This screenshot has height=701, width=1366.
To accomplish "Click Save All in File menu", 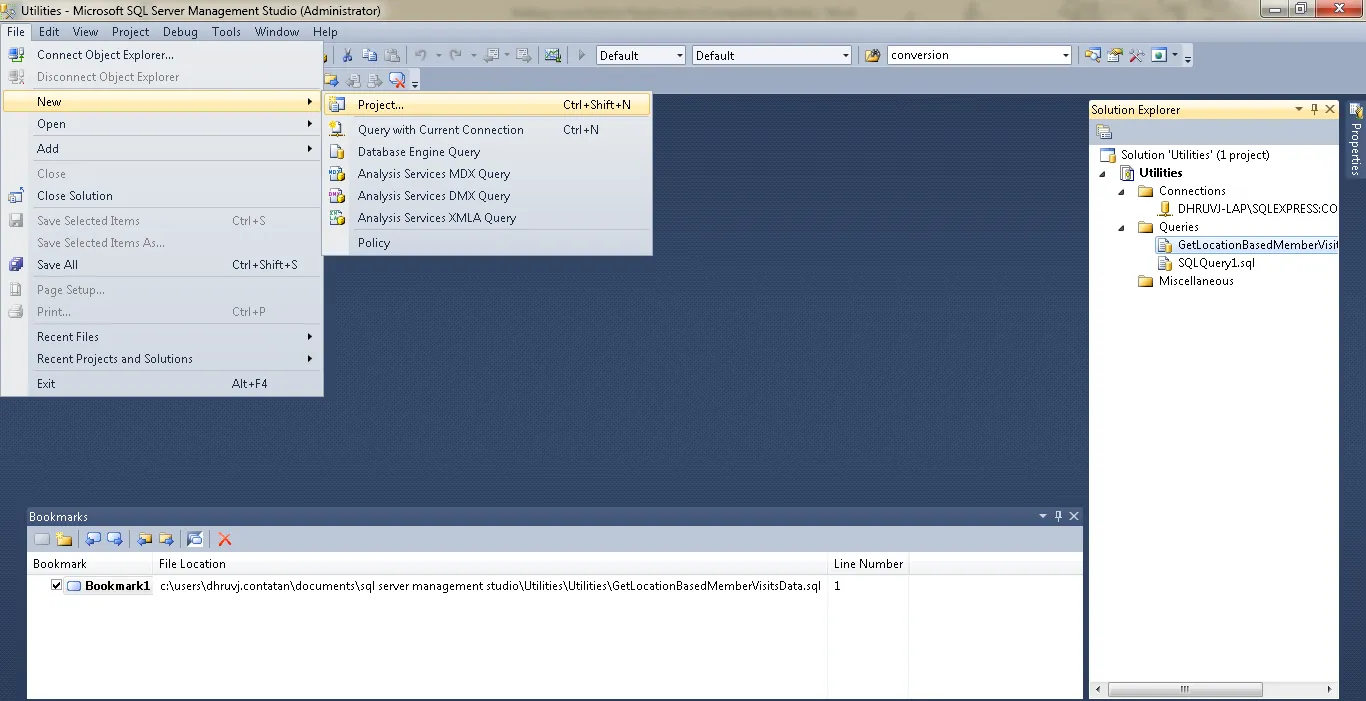I will (161, 265).
